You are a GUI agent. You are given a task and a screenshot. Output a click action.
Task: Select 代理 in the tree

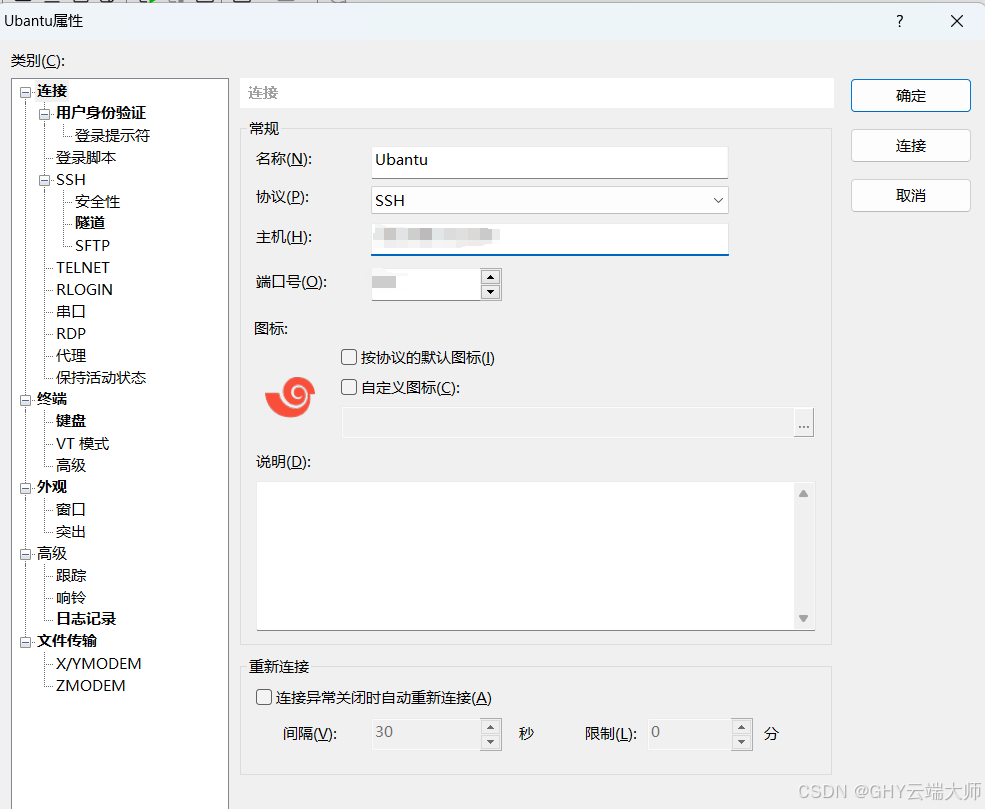coord(70,356)
